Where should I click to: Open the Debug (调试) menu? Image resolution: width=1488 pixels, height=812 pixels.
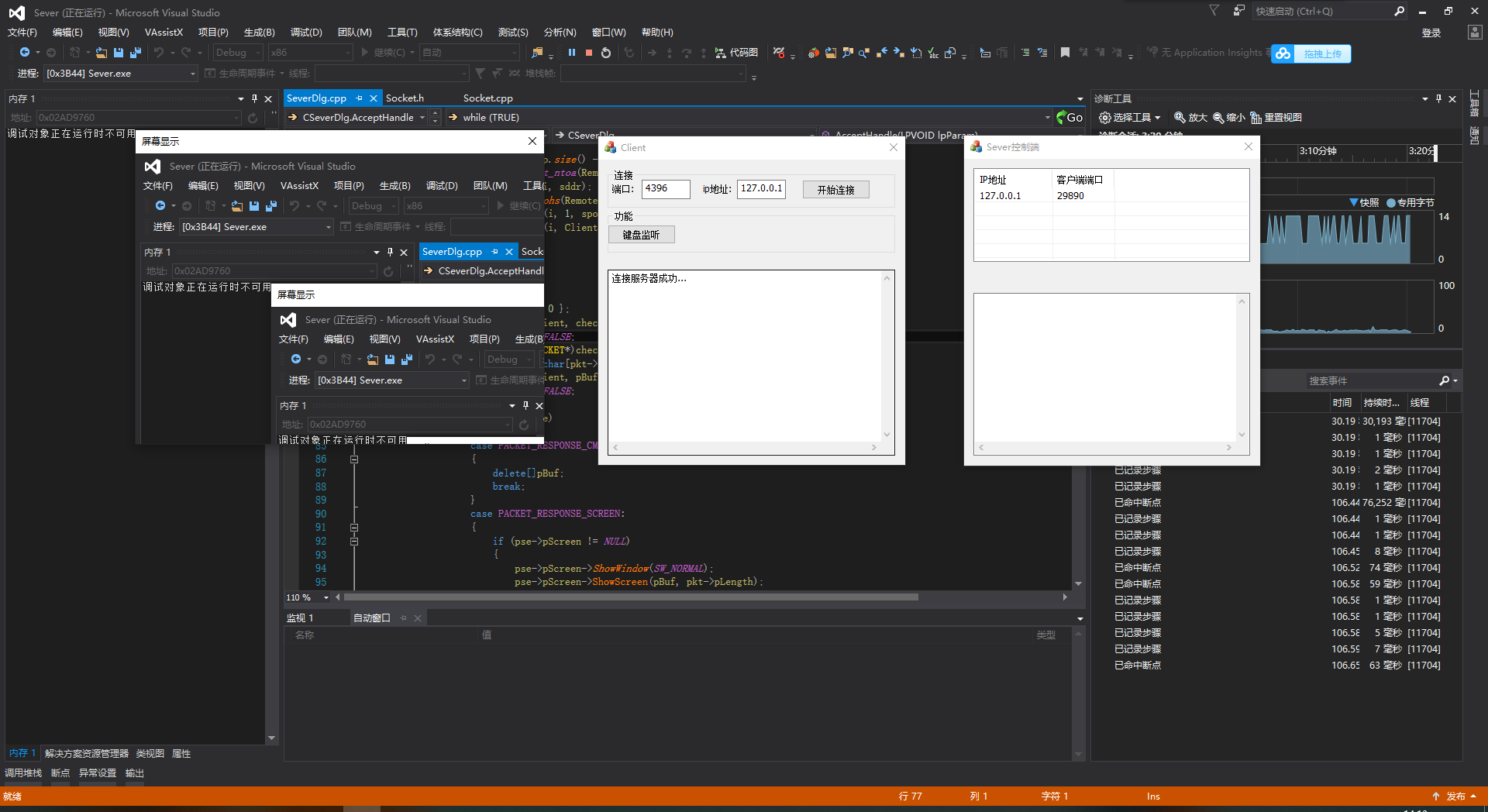[x=306, y=33]
